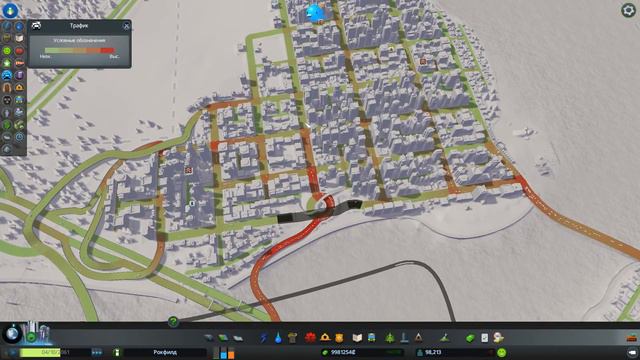This screenshot has height=360, width=640.
Task: Click the traffic density legend gradient
Action: click(80, 50)
